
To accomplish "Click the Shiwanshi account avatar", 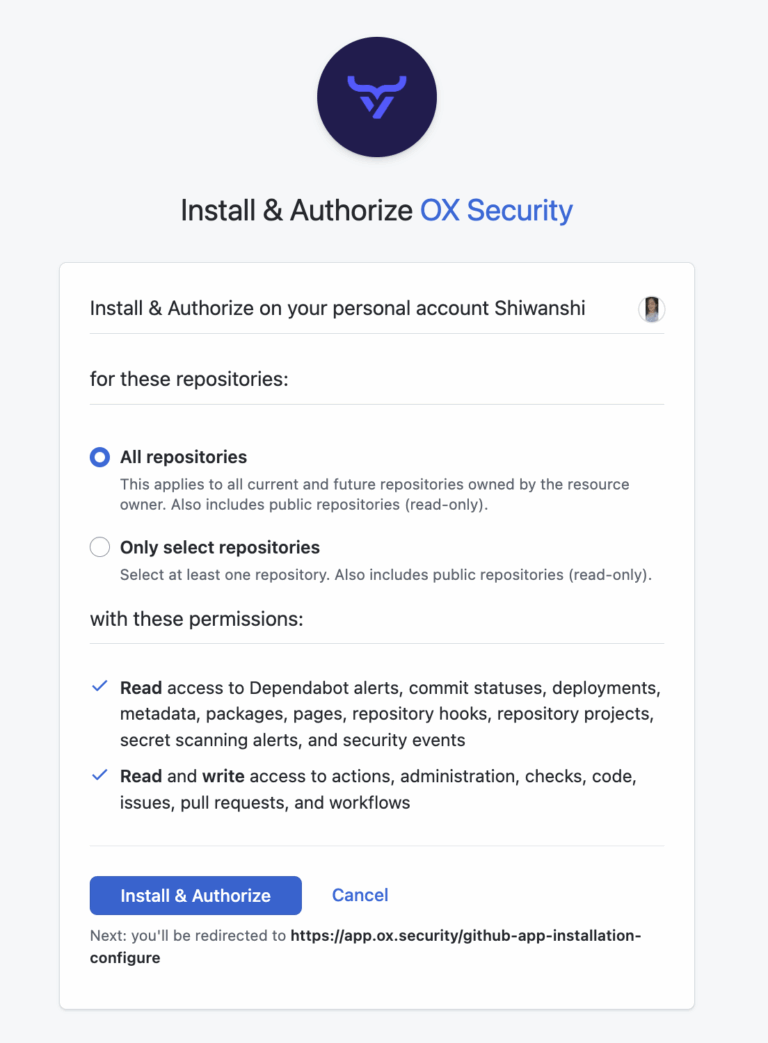I will click(652, 309).
